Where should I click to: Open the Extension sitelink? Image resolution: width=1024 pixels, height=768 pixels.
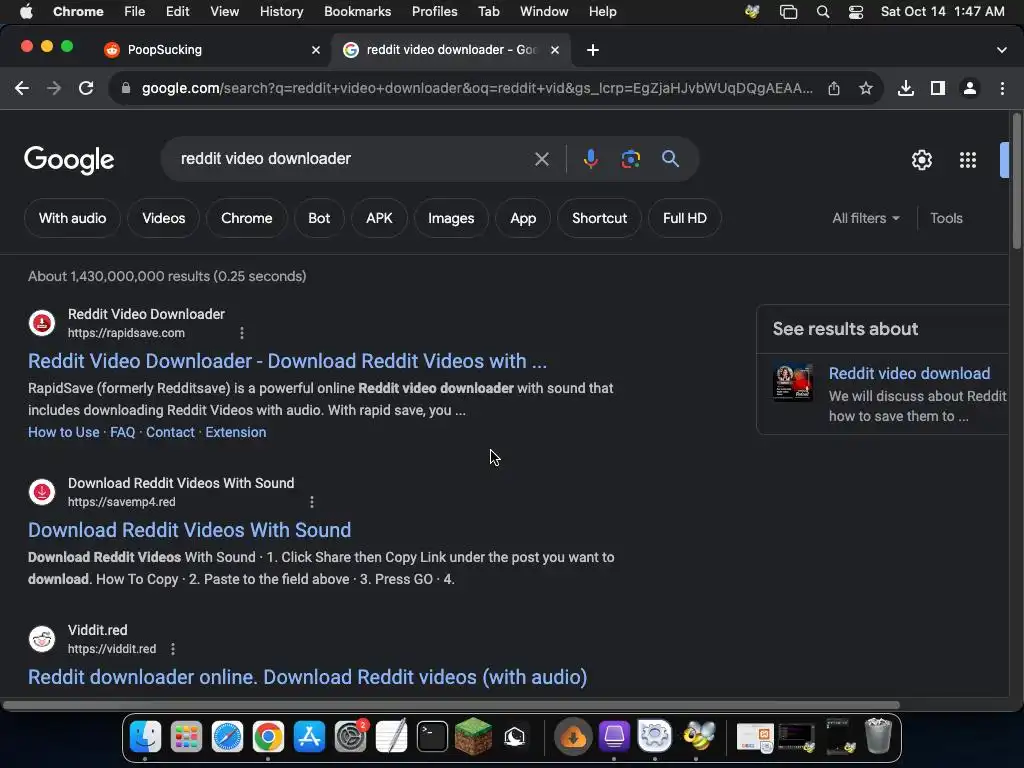click(x=236, y=432)
